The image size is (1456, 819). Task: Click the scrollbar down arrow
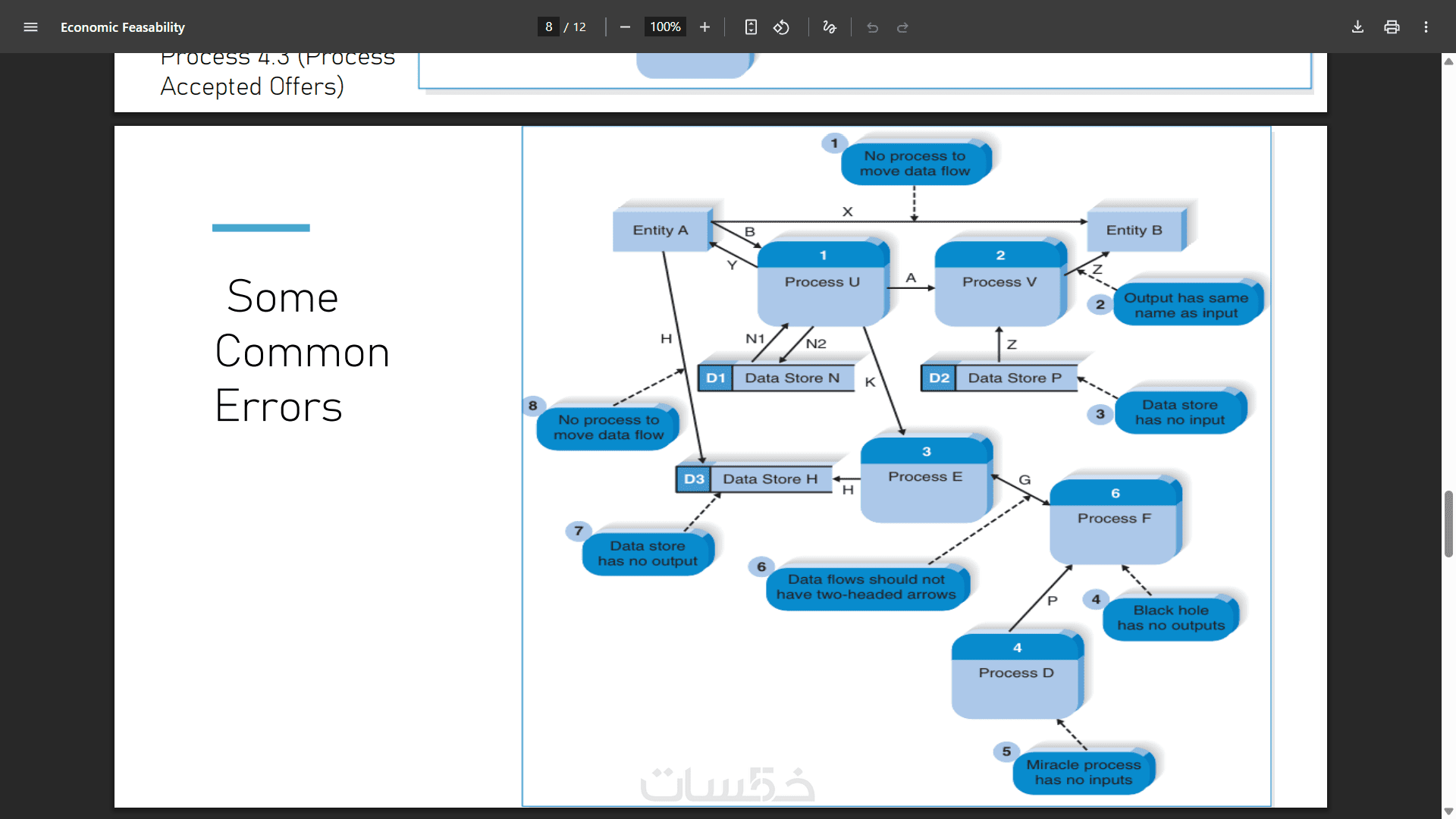pos(1448,811)
